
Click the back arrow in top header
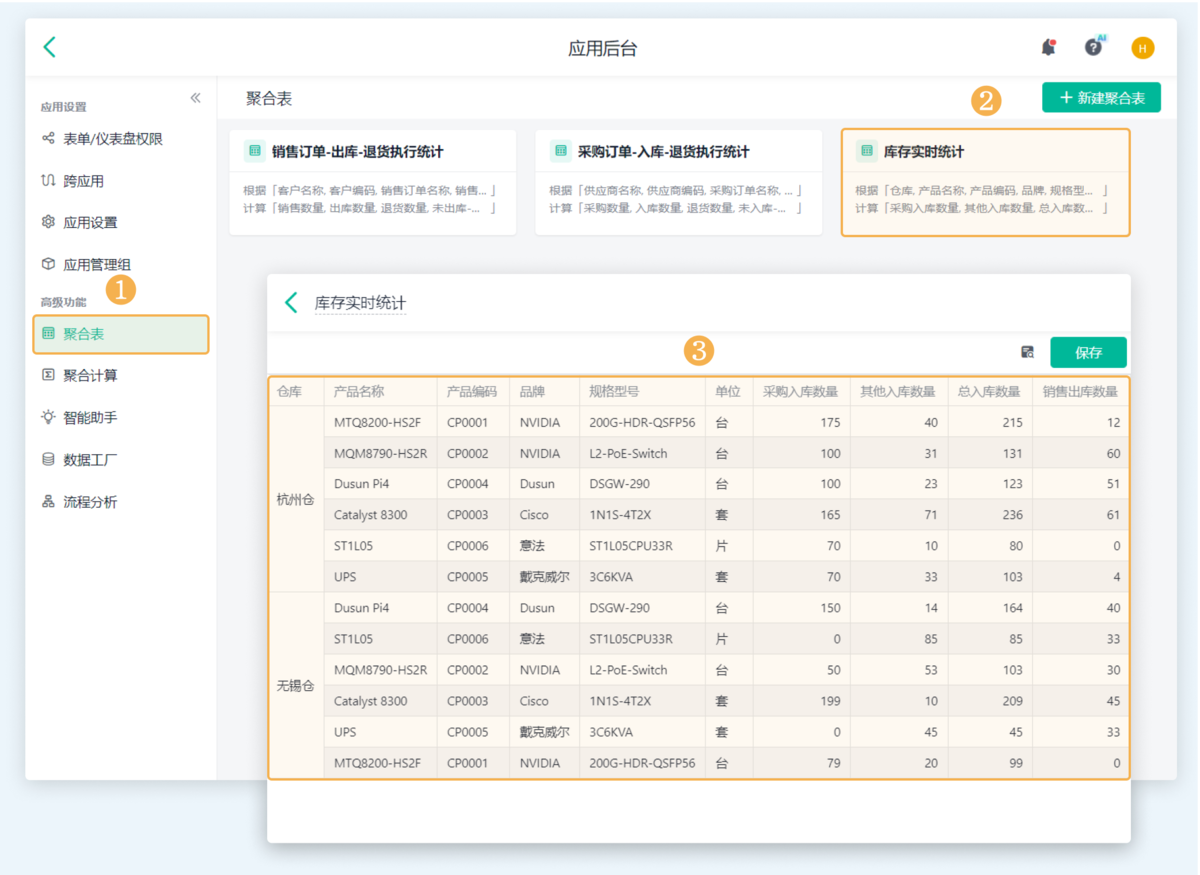[50, 47]
